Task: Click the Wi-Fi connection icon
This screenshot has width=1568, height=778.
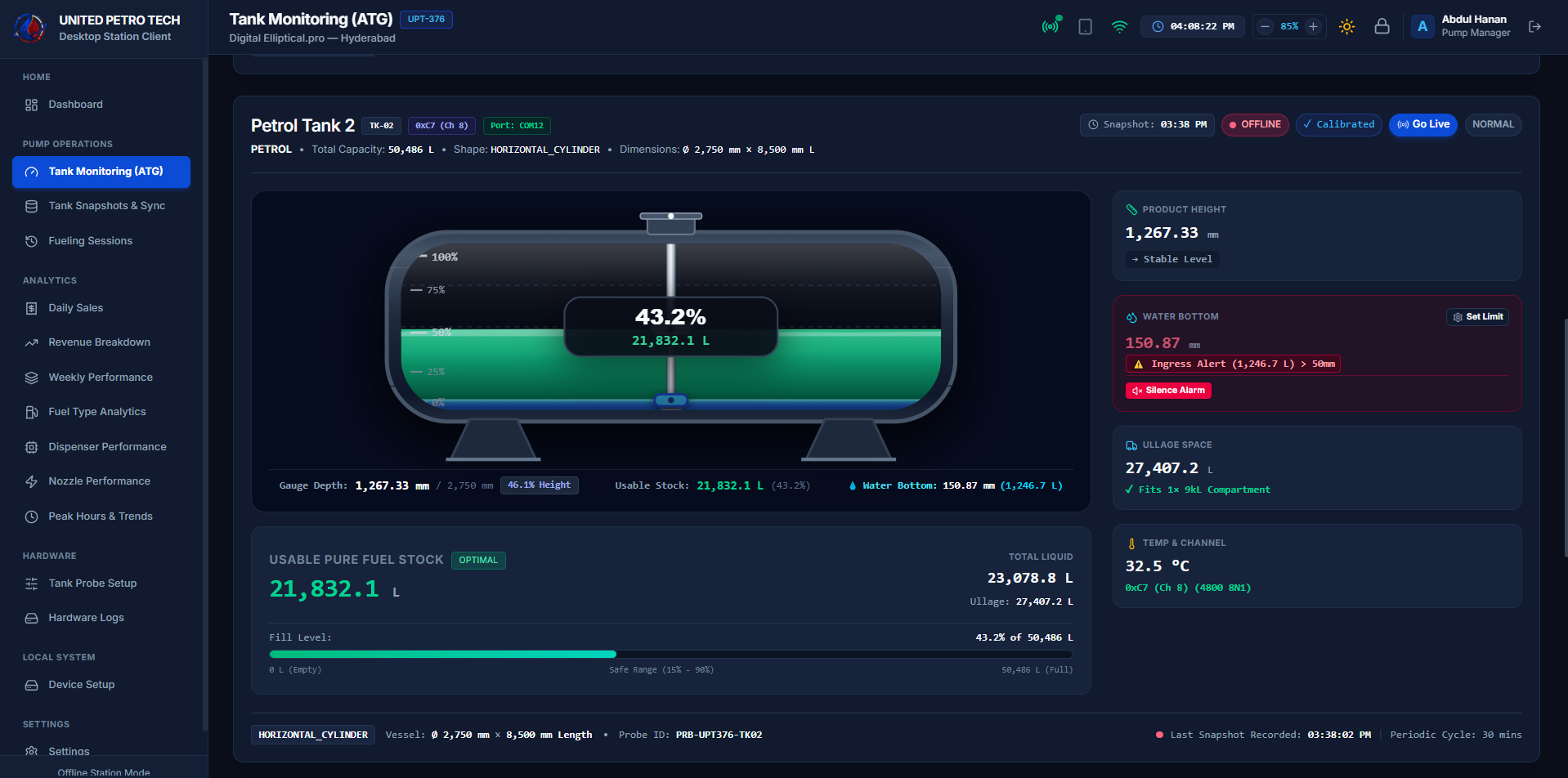Action: (1119, 27)
